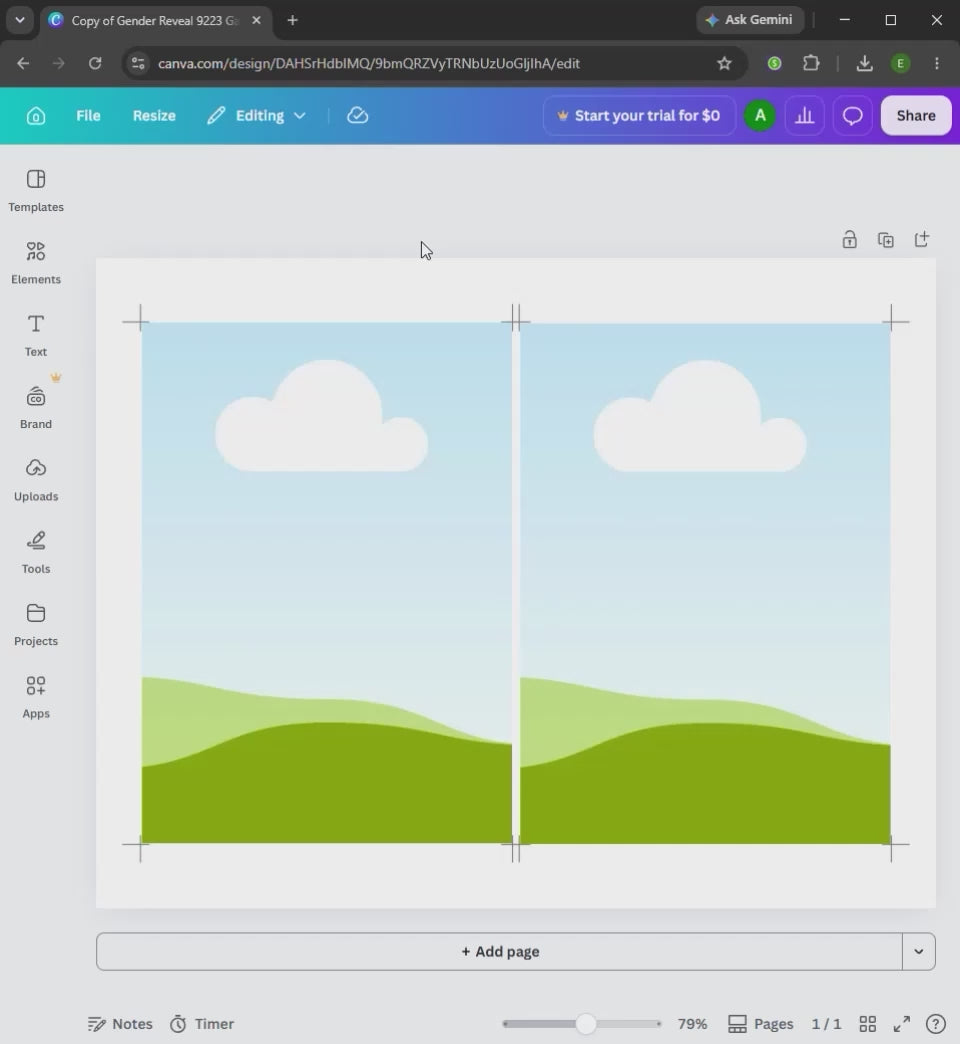Click the Ask Gemini button
This screenshot has height=1044, width=960.
tap(750, 20)
